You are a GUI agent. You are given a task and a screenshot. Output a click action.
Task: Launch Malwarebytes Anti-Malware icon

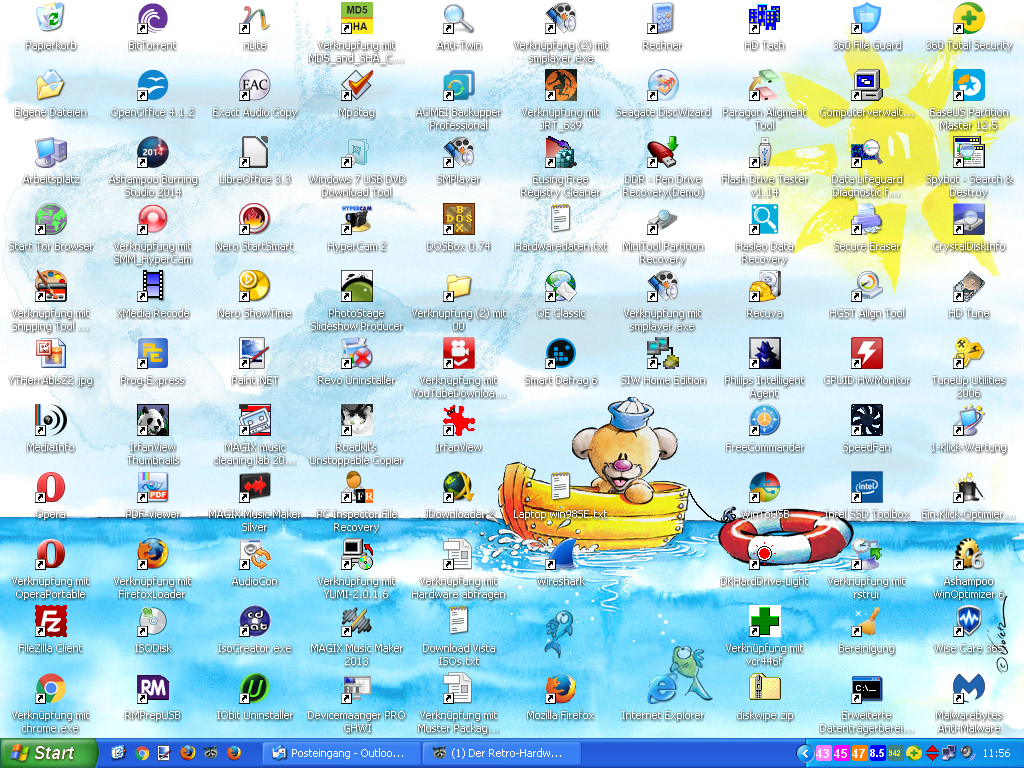(968, 688)
